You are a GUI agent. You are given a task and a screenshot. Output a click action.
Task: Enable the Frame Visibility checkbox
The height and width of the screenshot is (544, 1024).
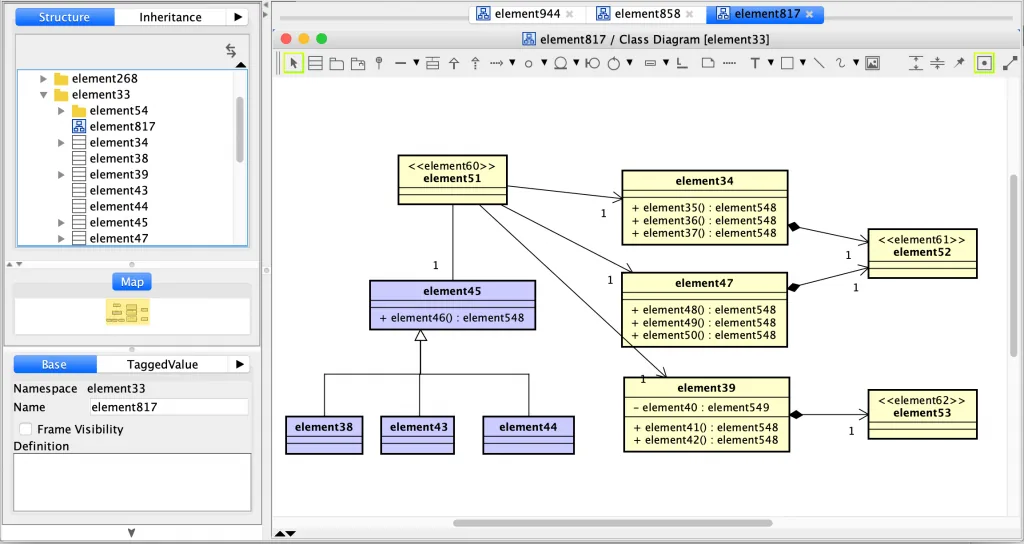25,429
